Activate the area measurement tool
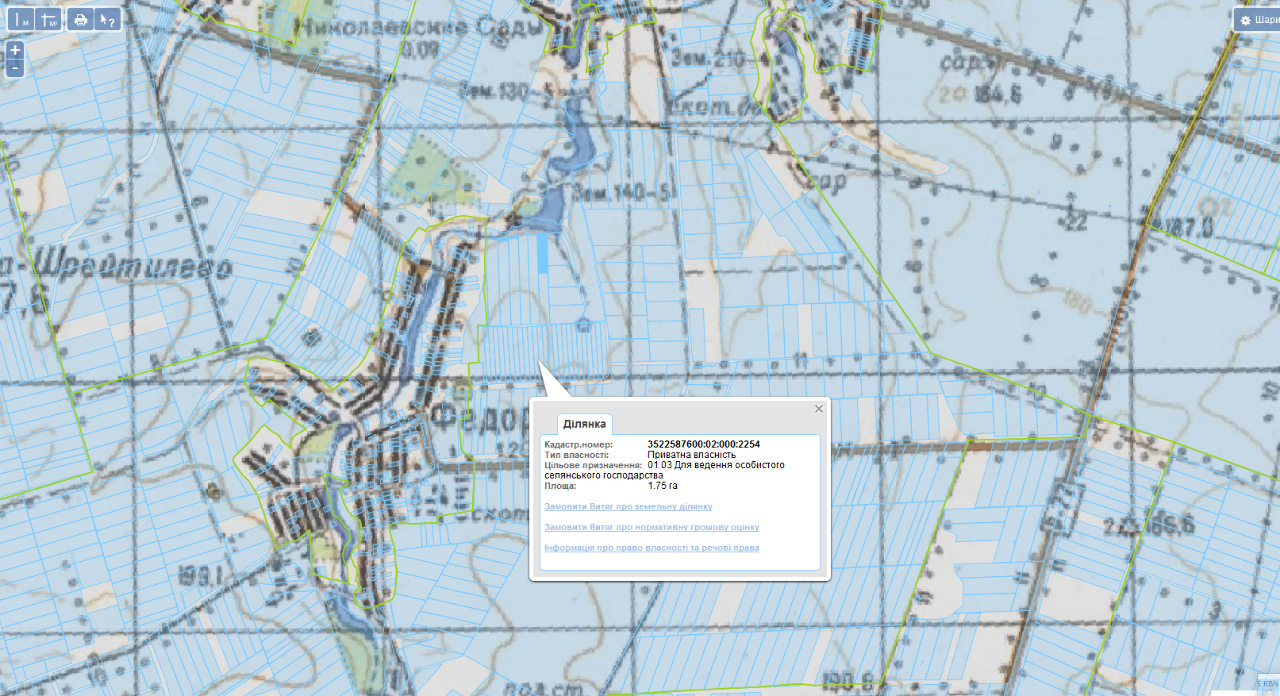 point(47,20)
